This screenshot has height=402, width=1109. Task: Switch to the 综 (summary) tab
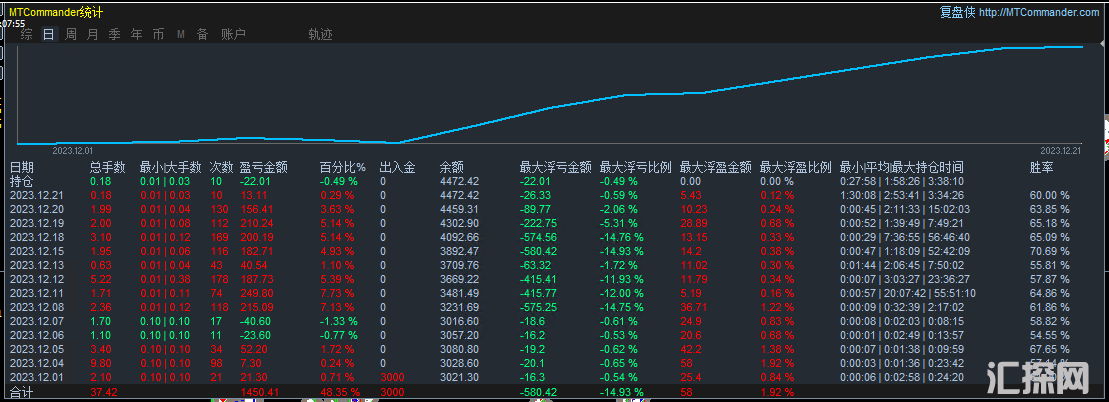(x=27, y=34)
